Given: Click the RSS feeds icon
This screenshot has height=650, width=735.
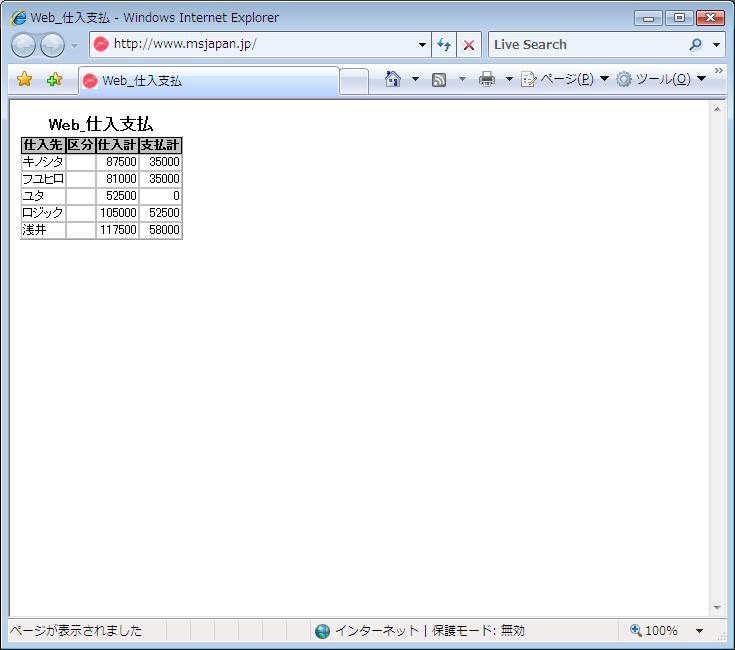Looking at the screenshot, I should 439,80.
